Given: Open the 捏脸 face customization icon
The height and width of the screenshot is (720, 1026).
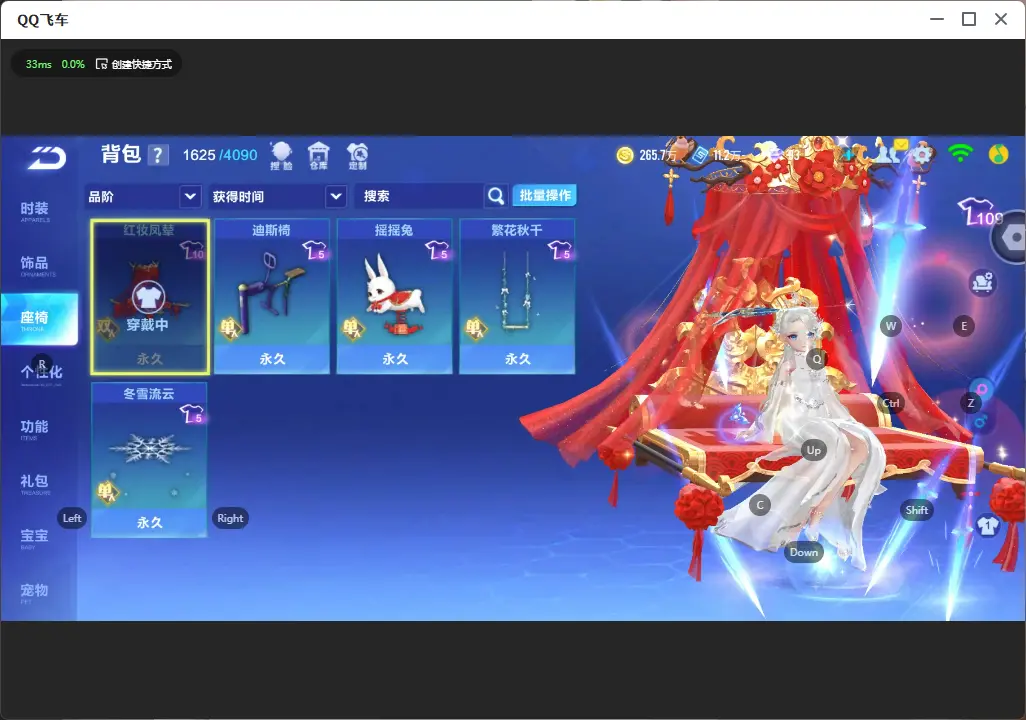Looking at the screenshot, I should (281, 156).
